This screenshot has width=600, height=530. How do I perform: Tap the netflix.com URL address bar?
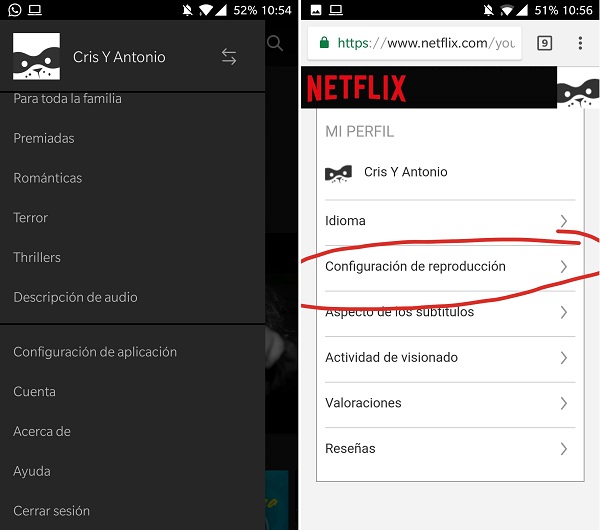tap(414, 43)
